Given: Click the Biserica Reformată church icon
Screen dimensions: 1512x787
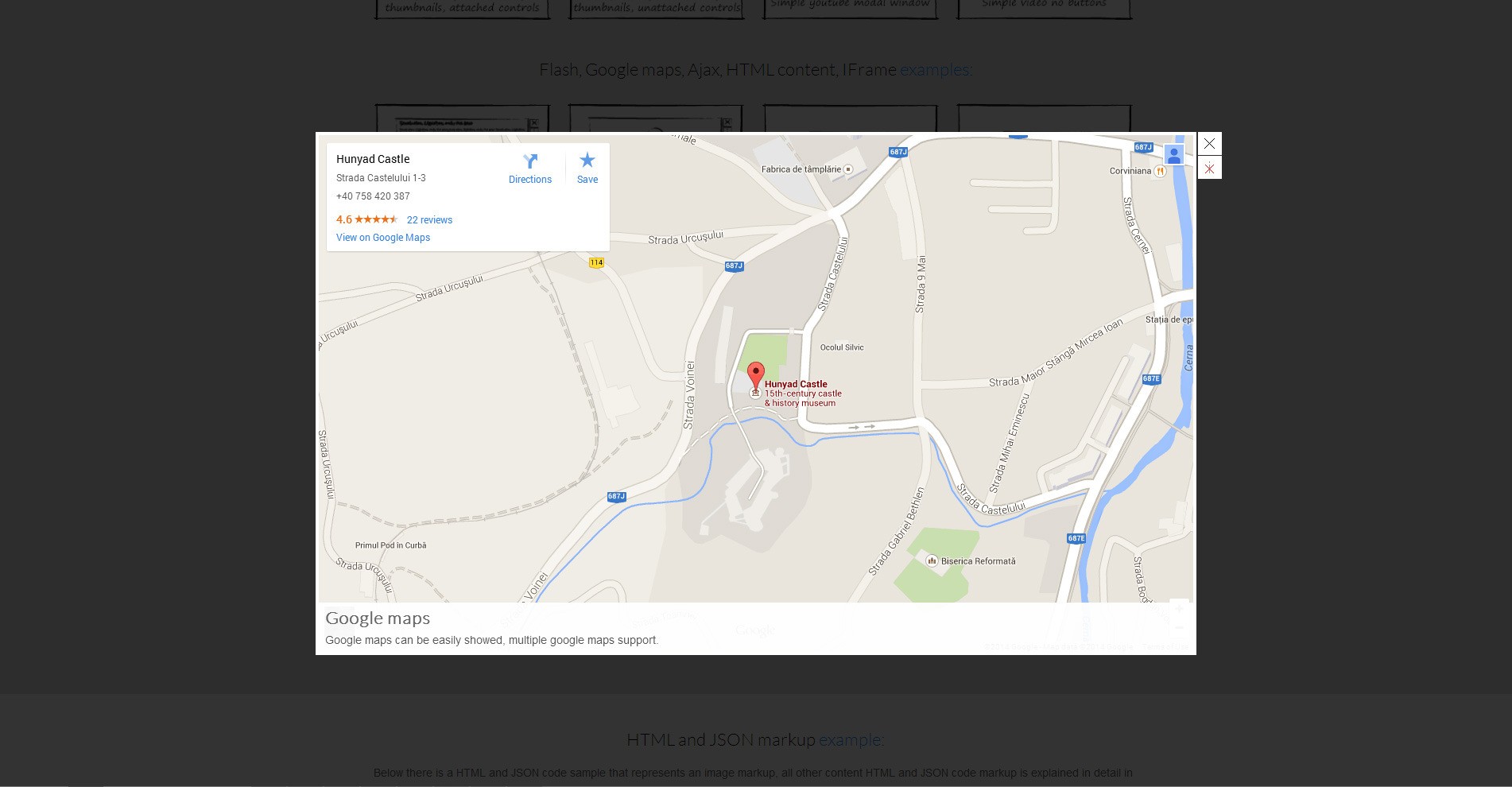Looking at the screenshot, I should point(932,560).
